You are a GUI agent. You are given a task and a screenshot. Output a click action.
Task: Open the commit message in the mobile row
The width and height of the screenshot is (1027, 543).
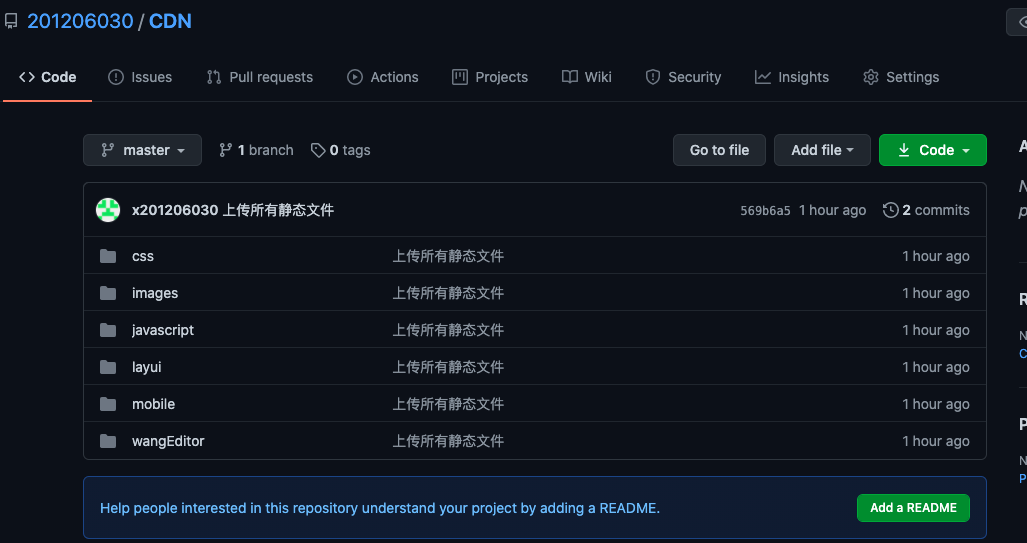tap(448, 404)
